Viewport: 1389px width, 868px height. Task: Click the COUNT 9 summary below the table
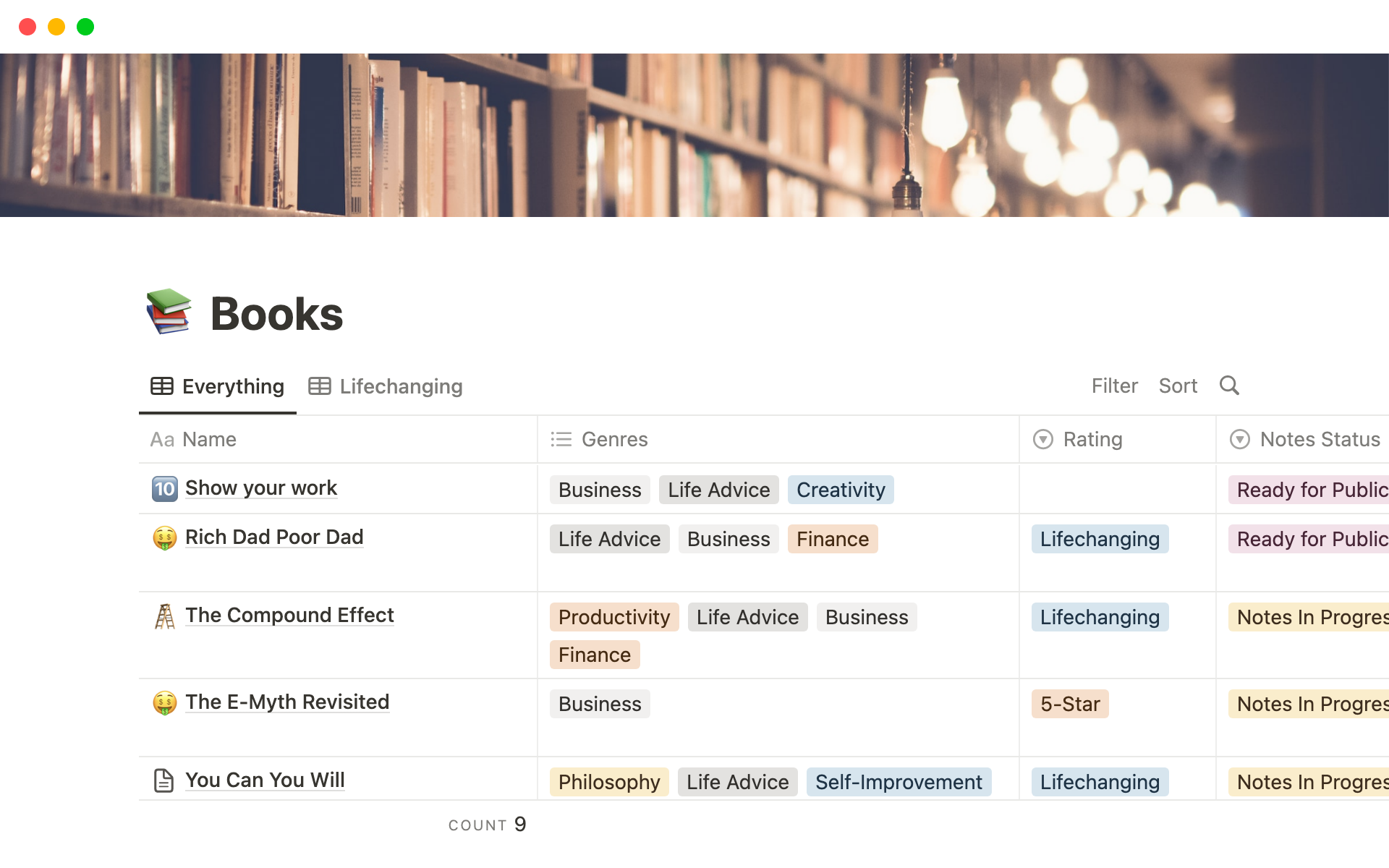coord(487,825)
